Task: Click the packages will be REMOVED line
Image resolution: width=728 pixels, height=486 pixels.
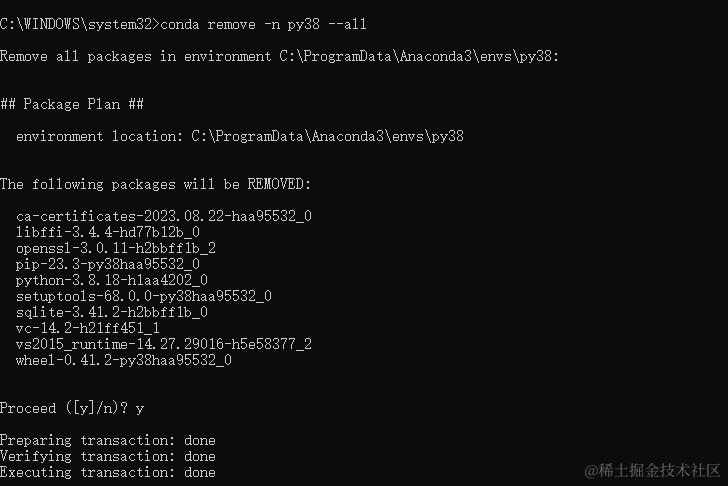Action: click(156, 184)
